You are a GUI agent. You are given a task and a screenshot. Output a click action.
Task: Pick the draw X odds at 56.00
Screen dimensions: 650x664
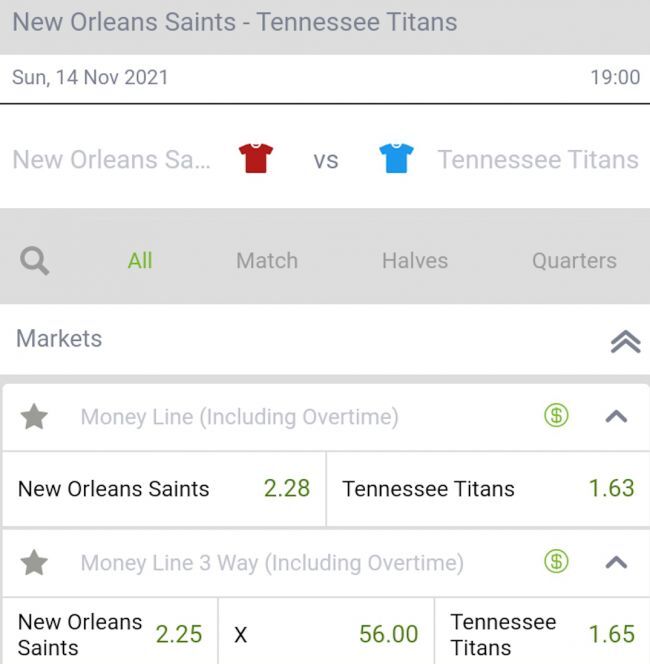pos(326,634)
